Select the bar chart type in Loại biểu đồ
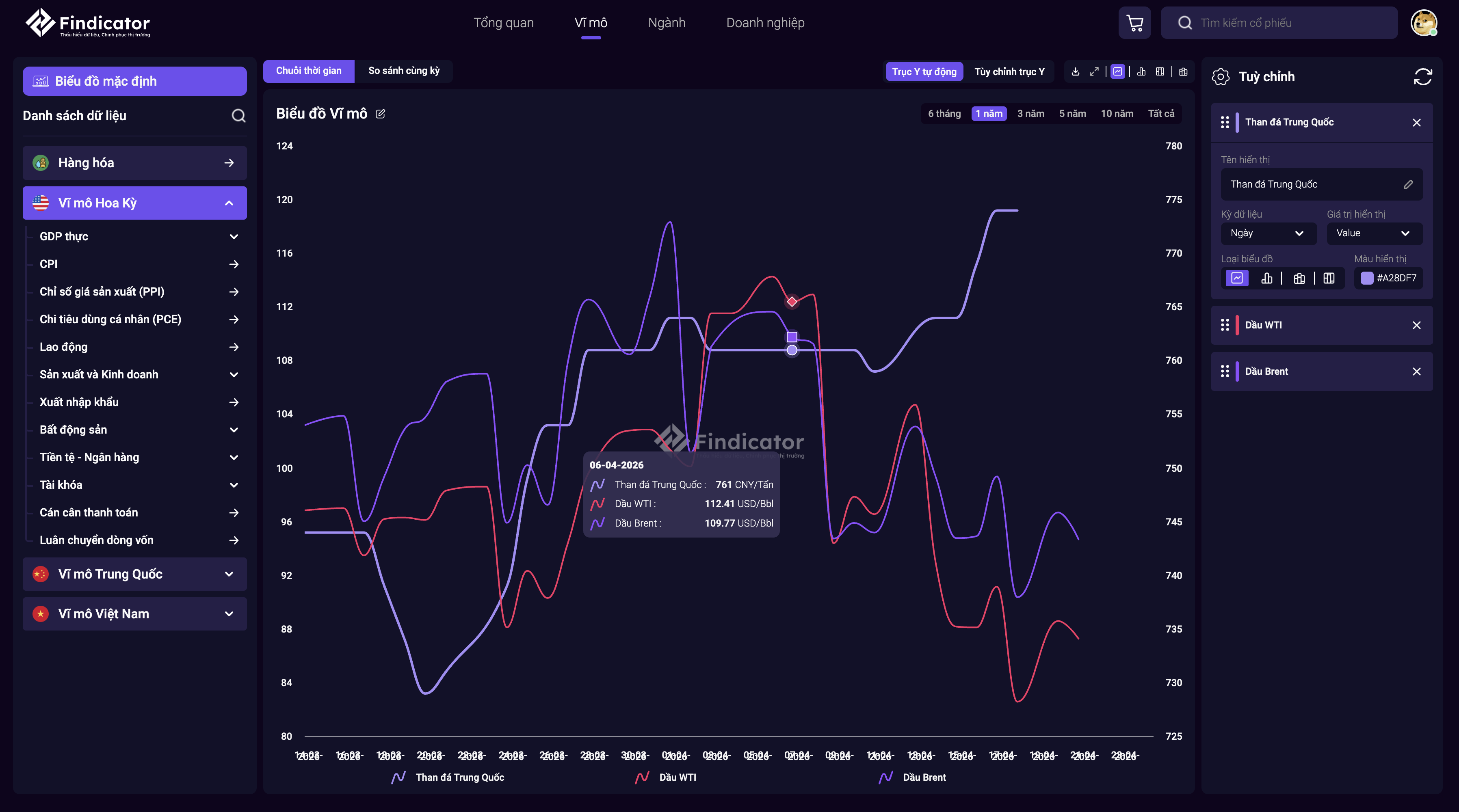The height and width of the screenshot is (812, 1459). [x=1267, y=278]
